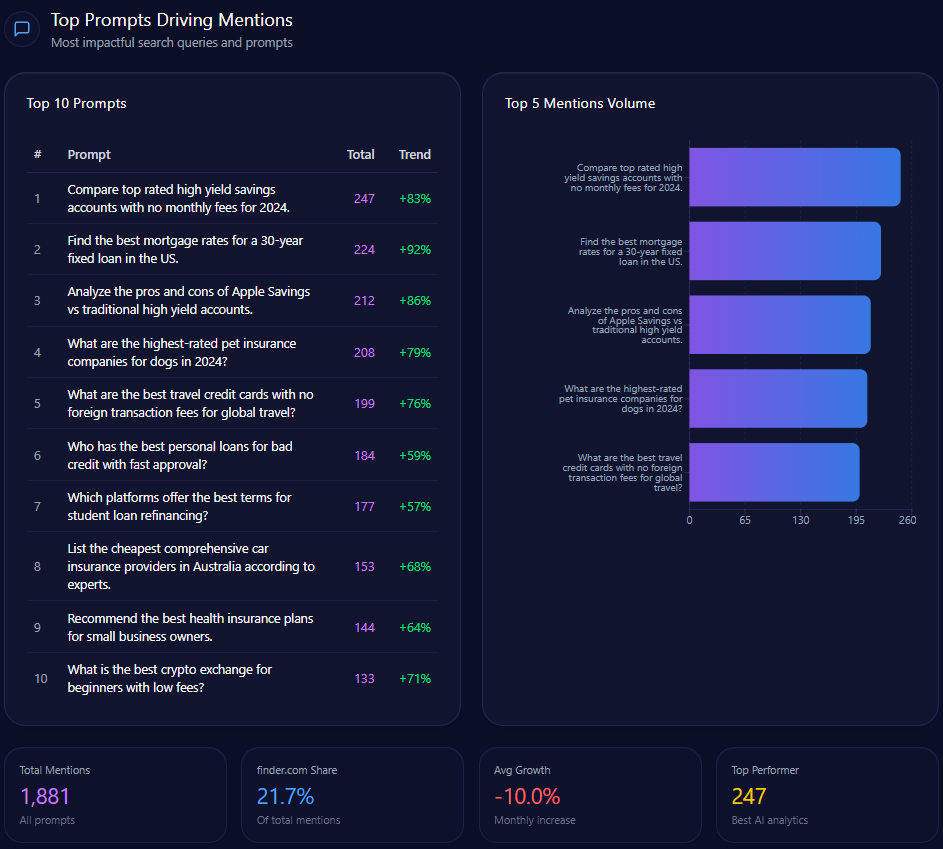The image size is (943, 849).
Task: Select the car insurance Australia prompt row
Action: tap(190, 566)
